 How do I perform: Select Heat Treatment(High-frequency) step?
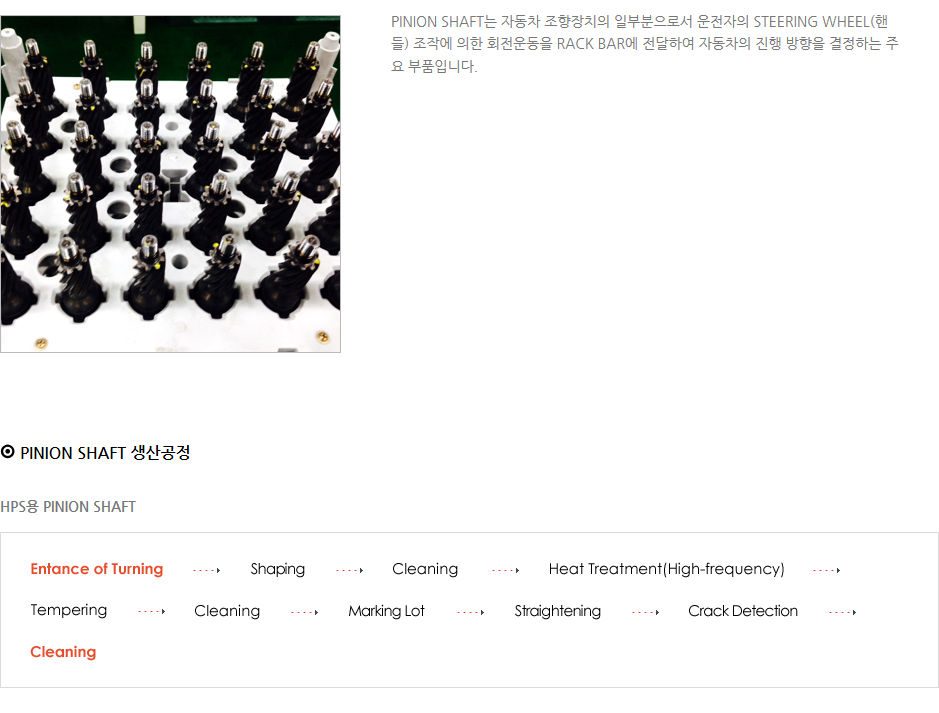[667, 569]
